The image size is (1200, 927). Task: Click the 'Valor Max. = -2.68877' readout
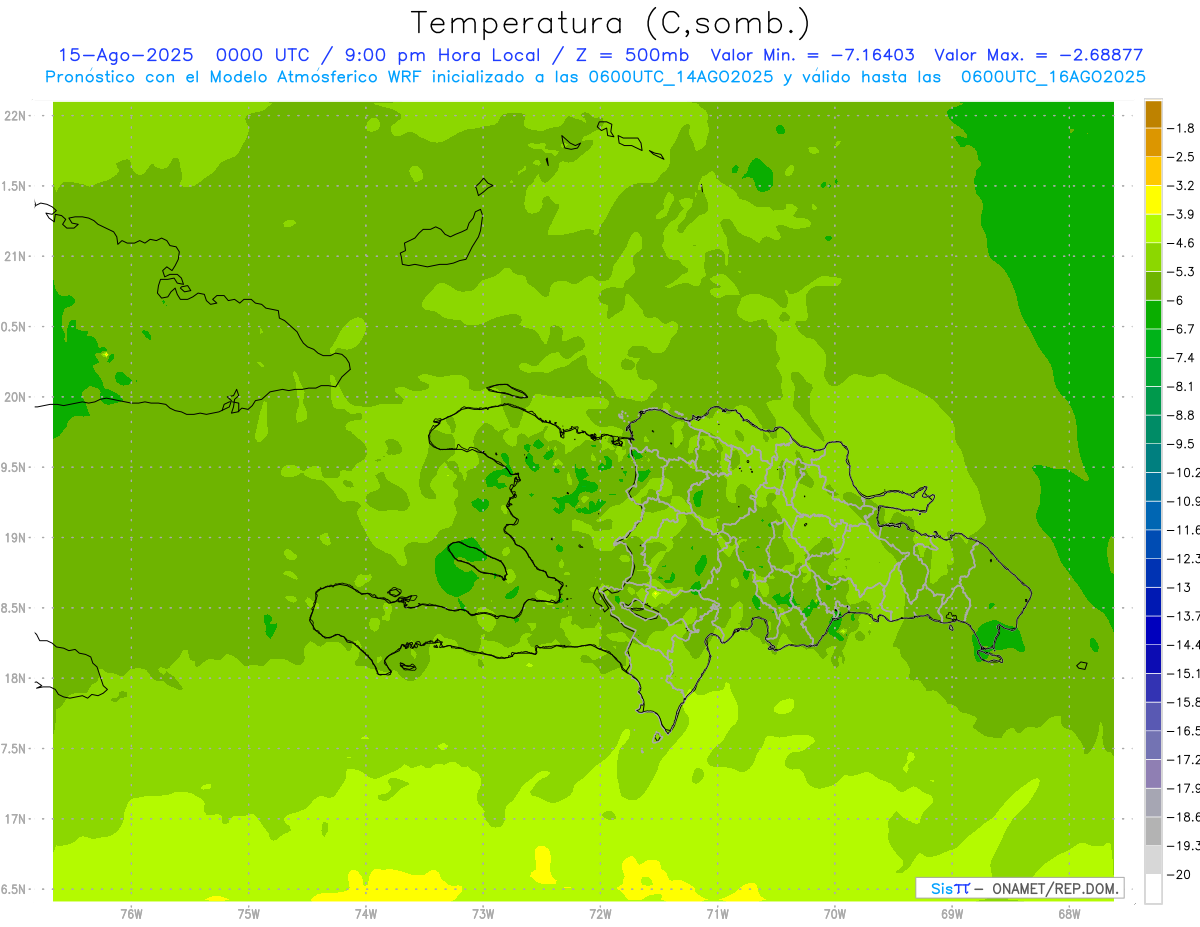1038,56
